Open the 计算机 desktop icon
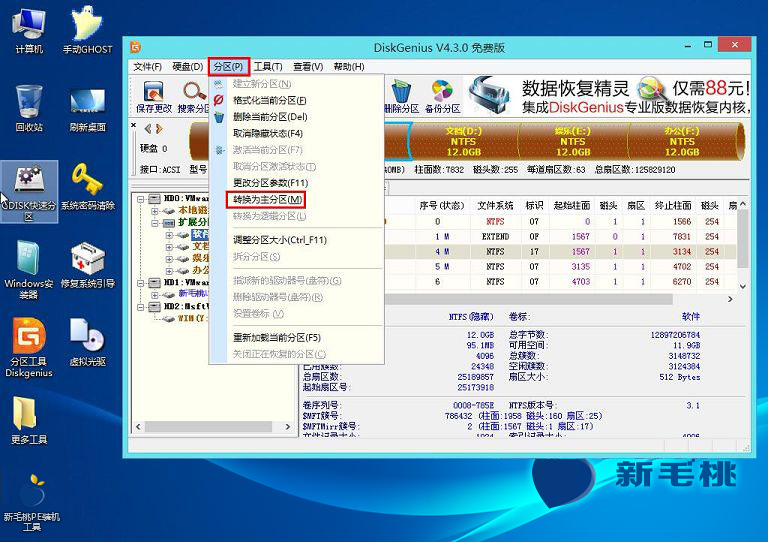 [x=29, y=30]
